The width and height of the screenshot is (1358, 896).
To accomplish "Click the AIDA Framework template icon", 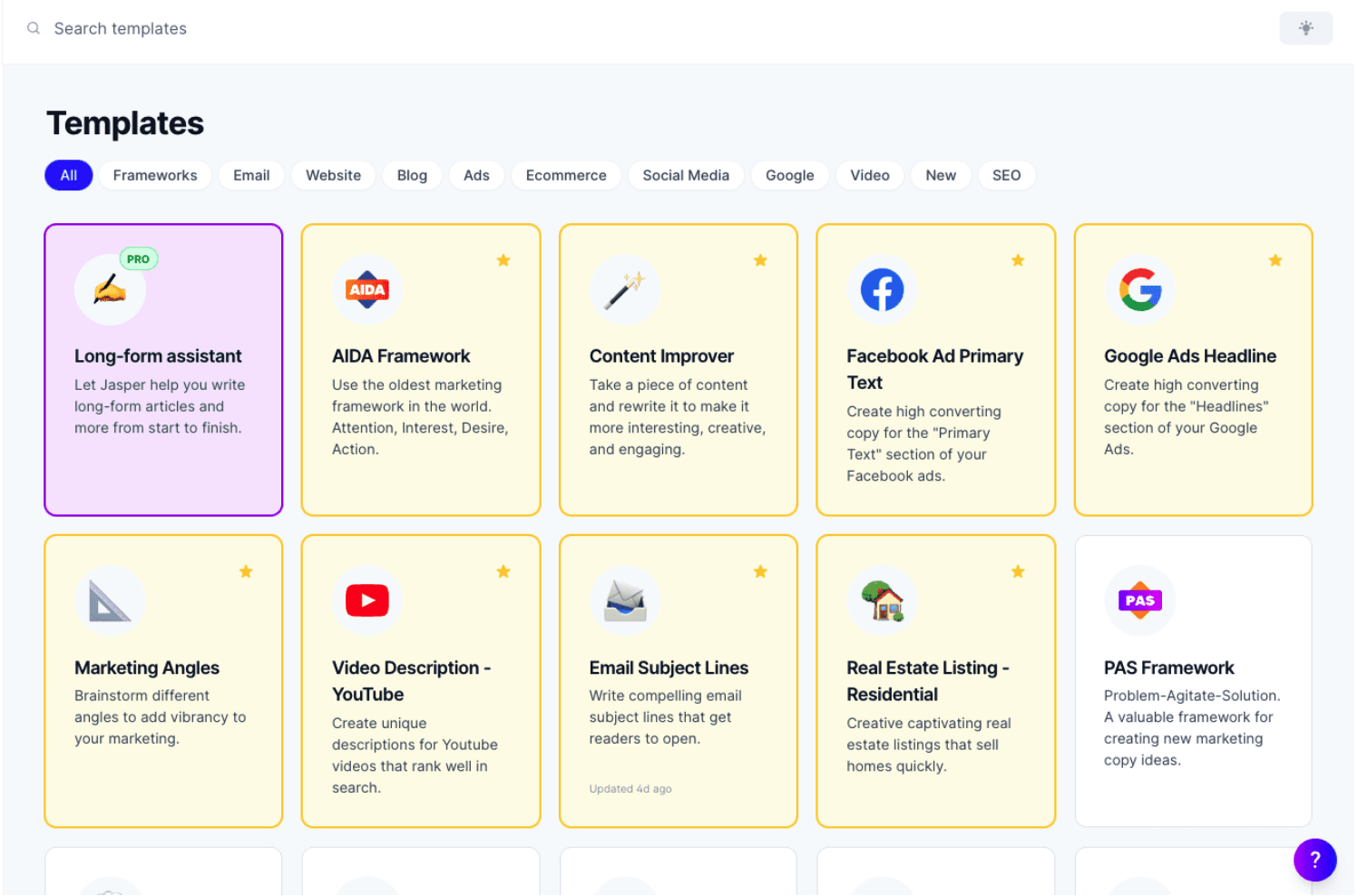I will click(367, 290).
